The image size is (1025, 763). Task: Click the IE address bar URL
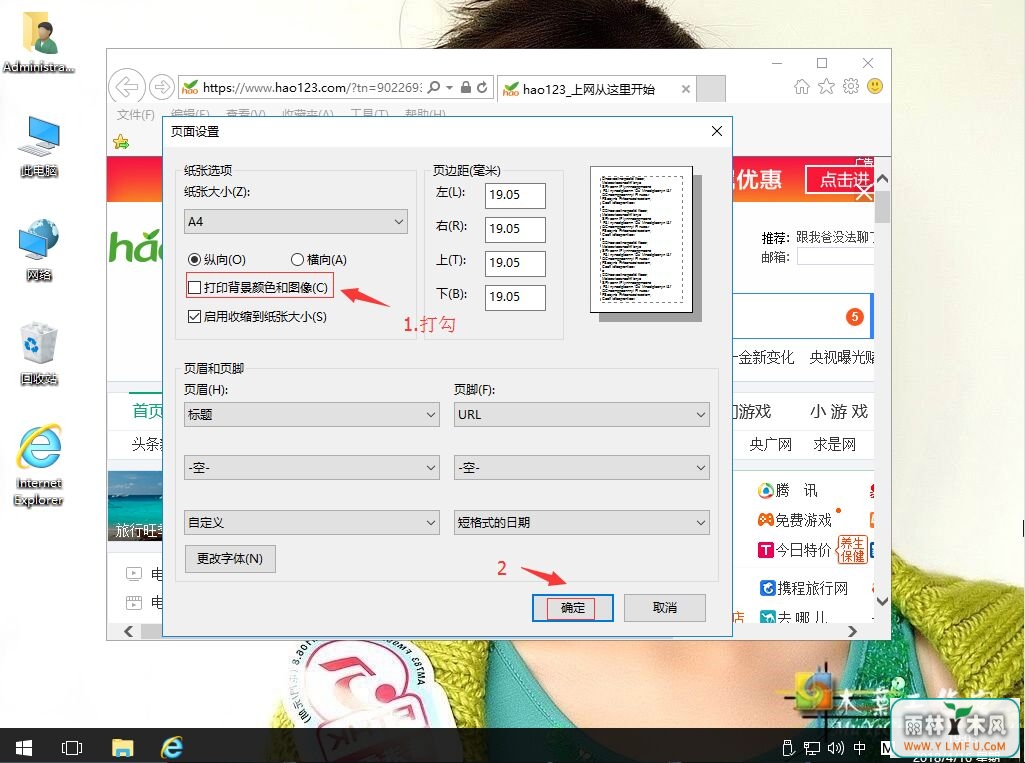312,87
